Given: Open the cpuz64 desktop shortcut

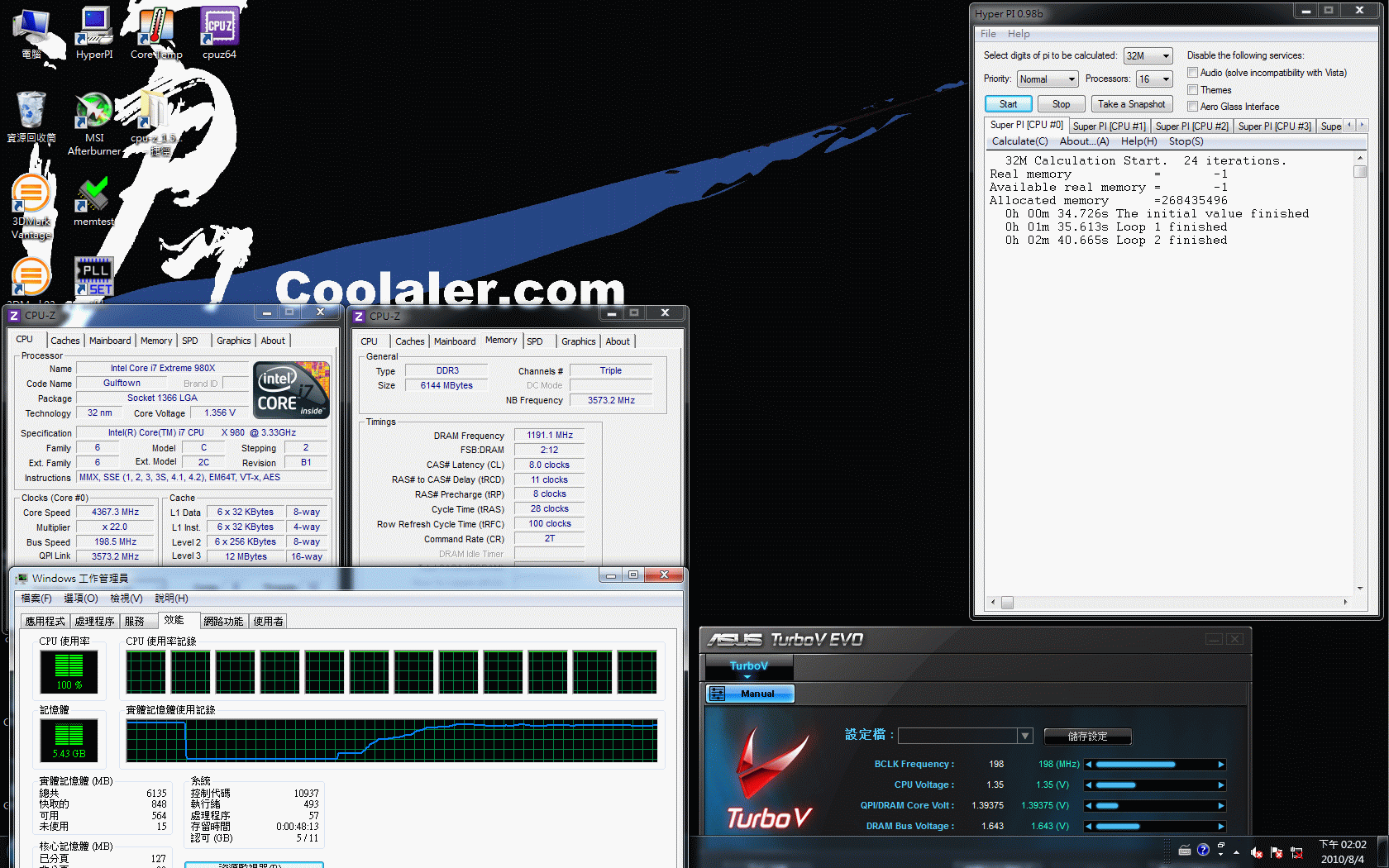Looking at the screenshot, I should (219, 33).
